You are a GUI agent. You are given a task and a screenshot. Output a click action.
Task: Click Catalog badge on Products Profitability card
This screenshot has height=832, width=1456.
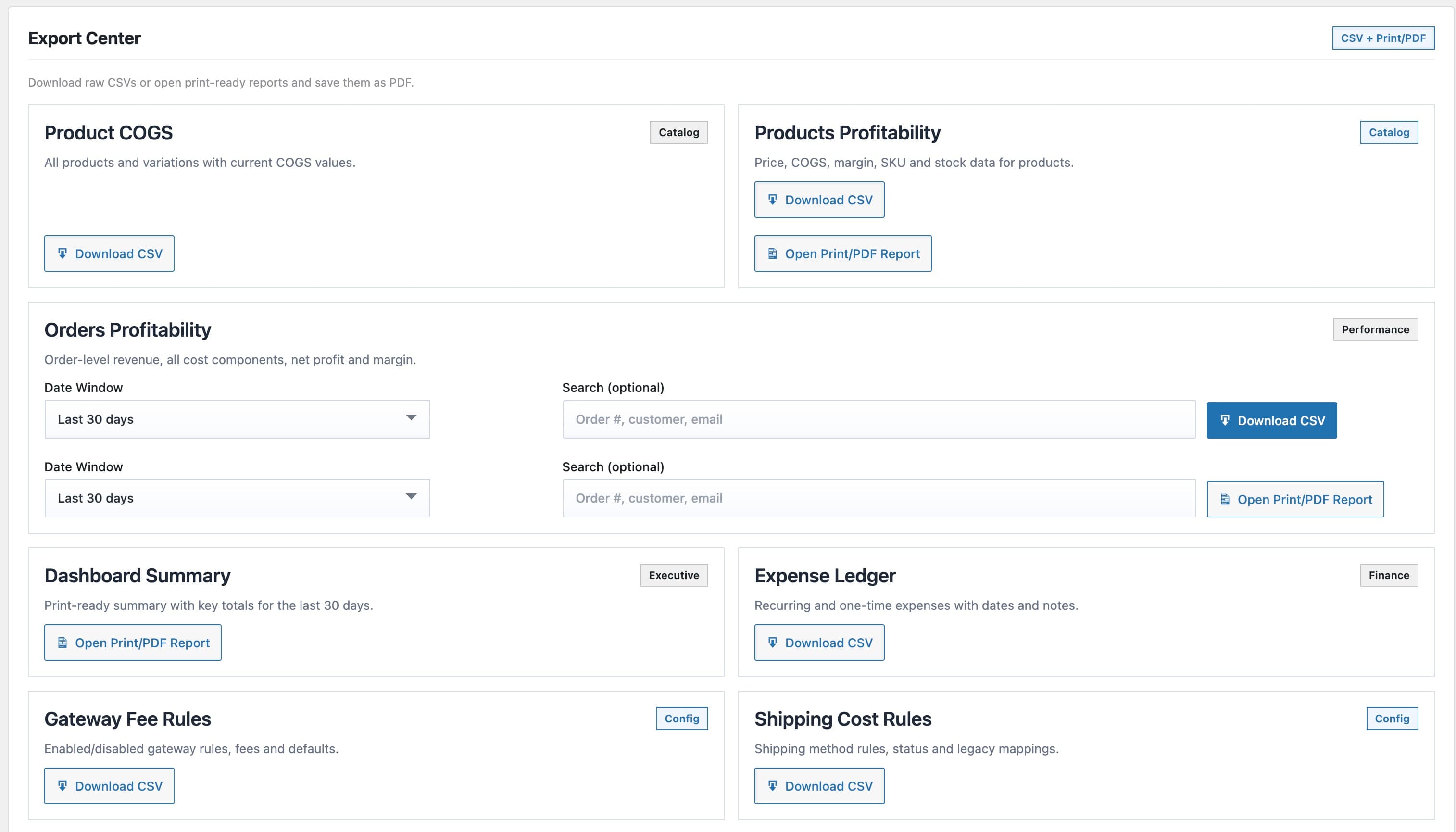tap(1389, 132)
